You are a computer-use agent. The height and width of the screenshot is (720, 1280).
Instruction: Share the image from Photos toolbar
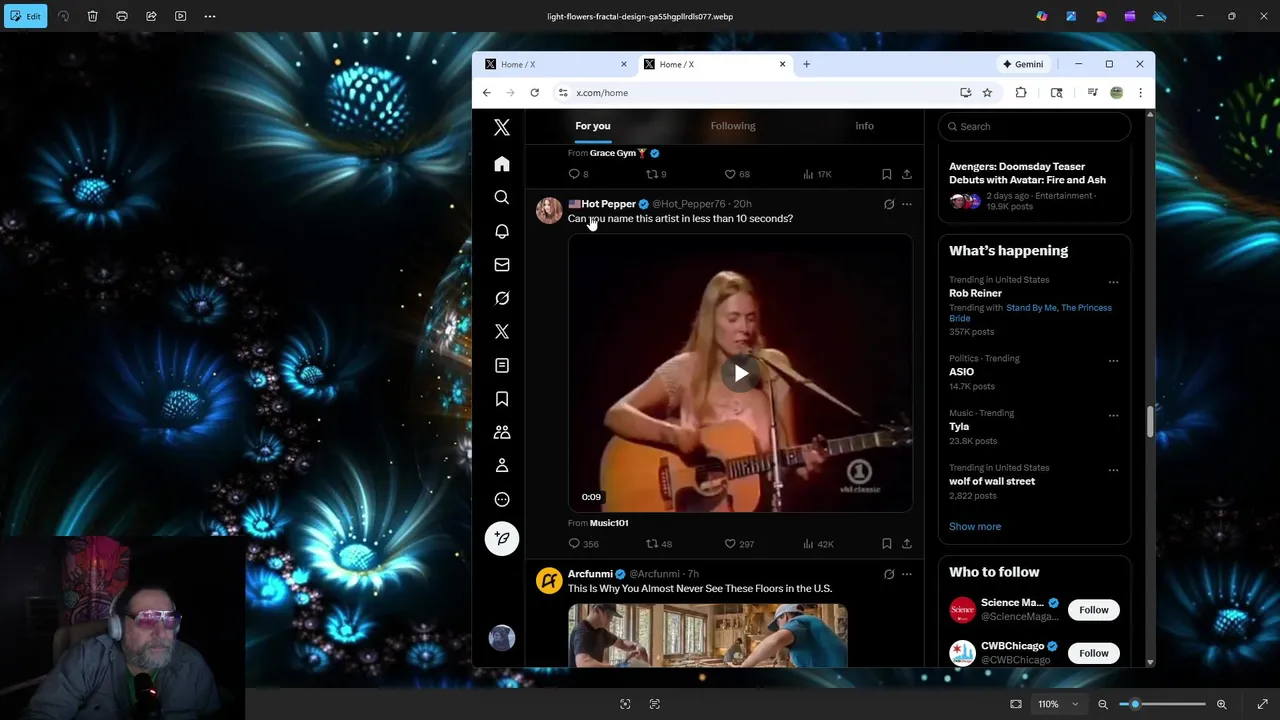pos(151,16)
